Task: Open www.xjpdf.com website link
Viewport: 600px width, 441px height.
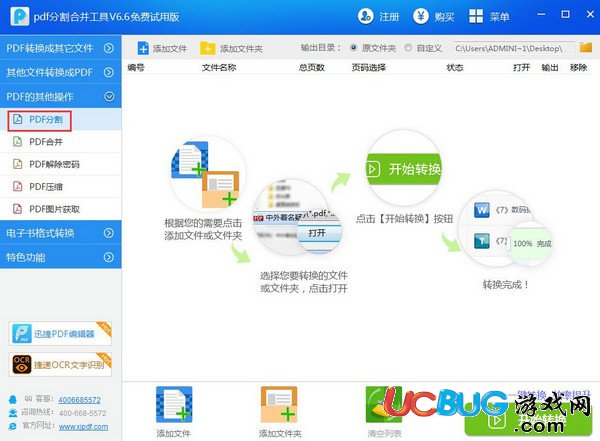Action: 83,426
